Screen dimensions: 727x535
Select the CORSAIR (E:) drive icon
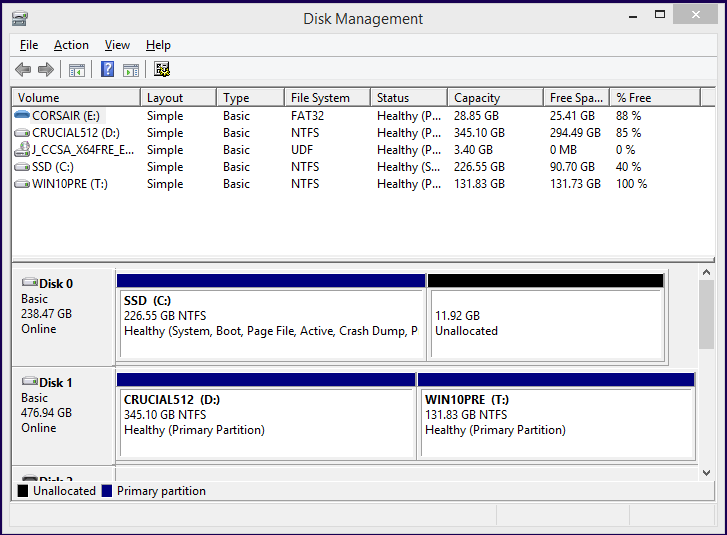[x=22, y=115]
